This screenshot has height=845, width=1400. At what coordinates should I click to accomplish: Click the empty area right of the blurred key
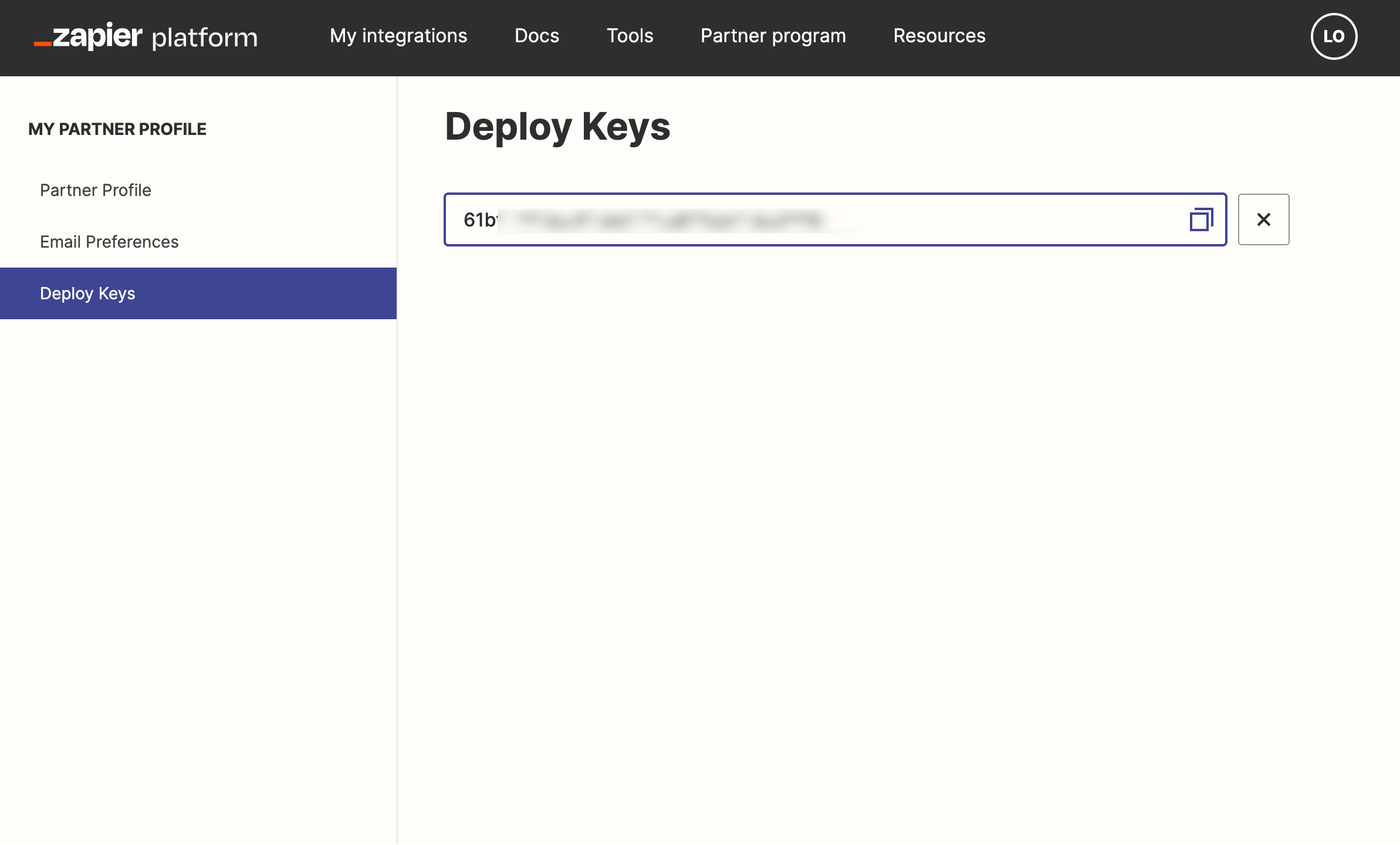pyautogui.click(x=1021, y=220)
